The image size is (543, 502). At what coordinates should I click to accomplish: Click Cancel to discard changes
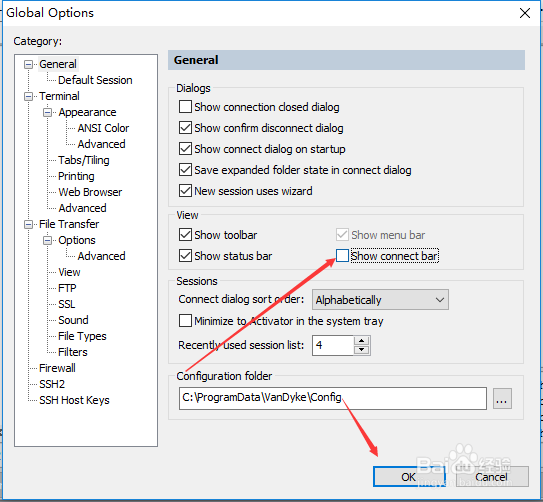(491, 477)
